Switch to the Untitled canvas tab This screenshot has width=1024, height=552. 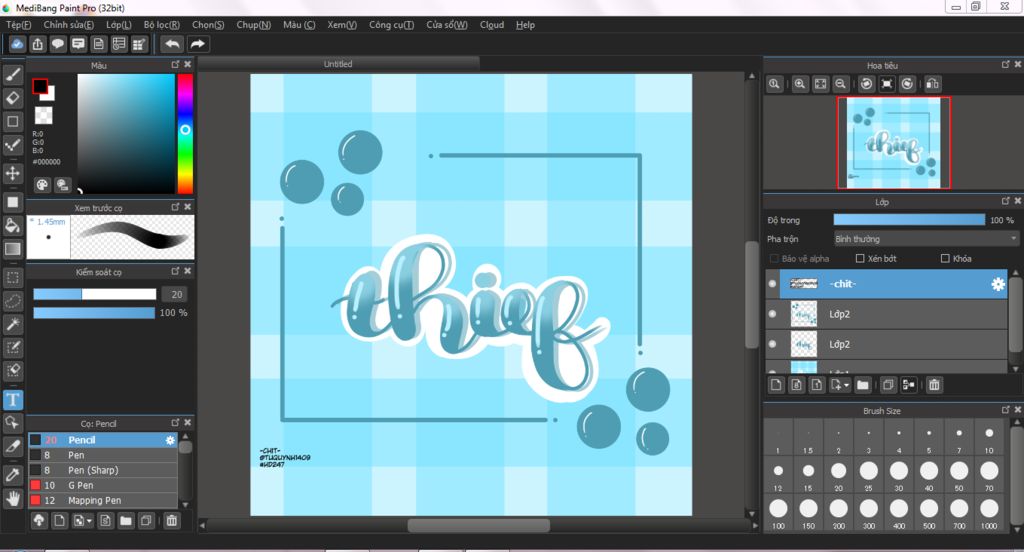point(338,64)
